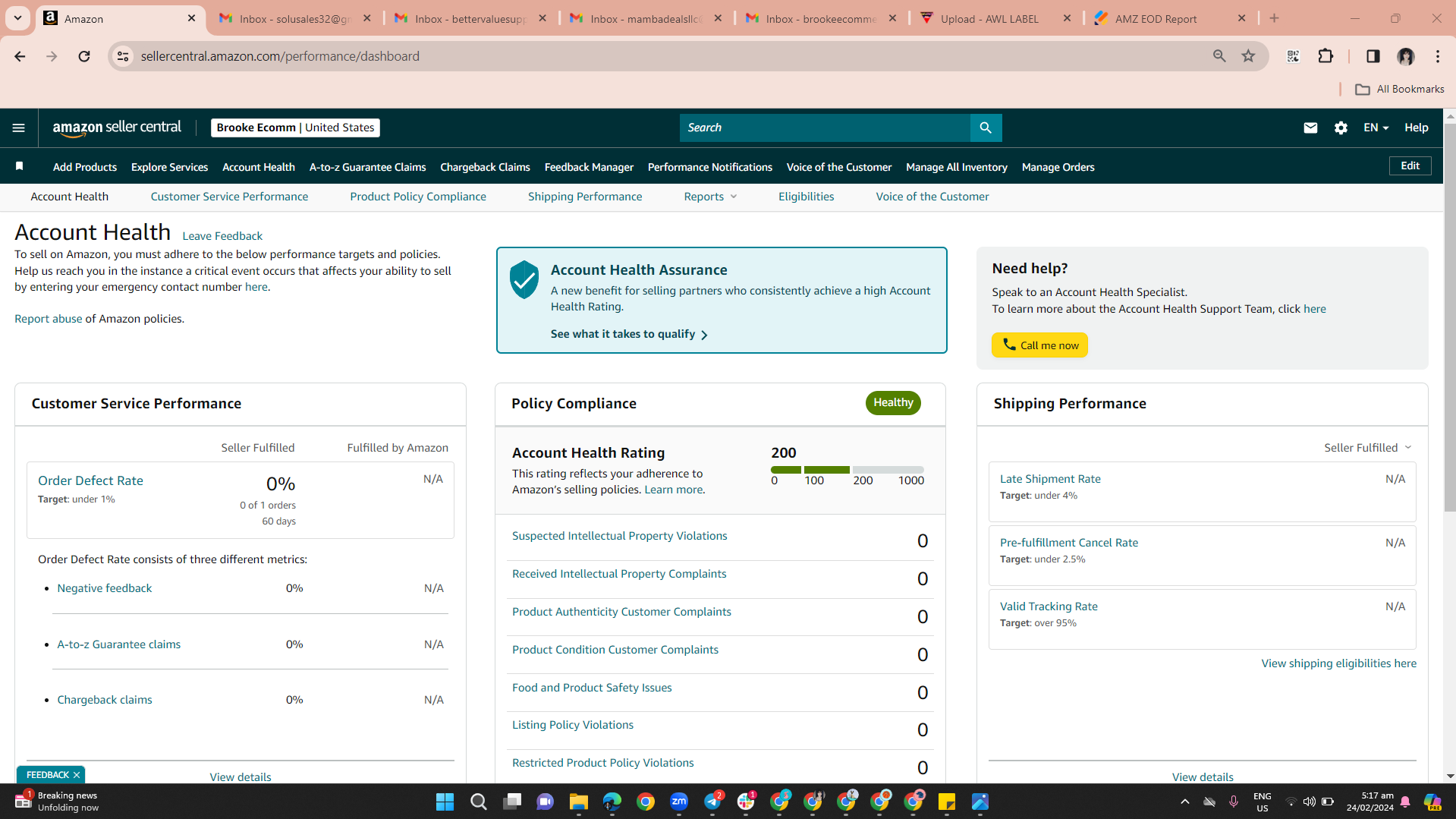
Task: Expand the Reports dropdown
Action: click(710, 197)
